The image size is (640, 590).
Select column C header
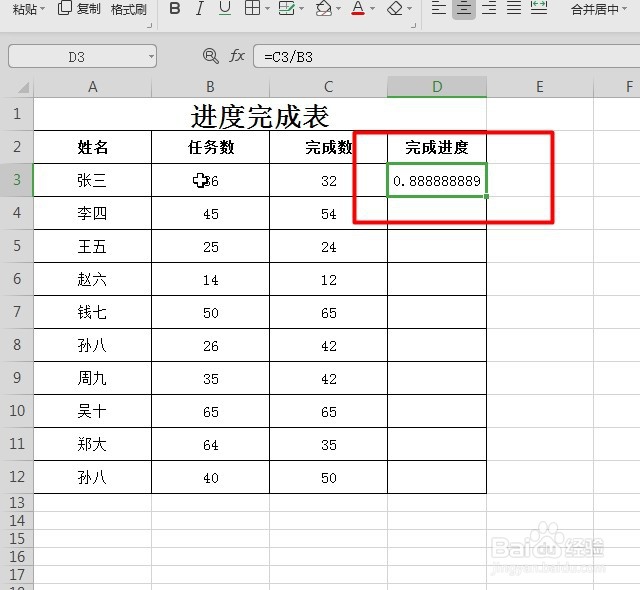pos(329,87)
